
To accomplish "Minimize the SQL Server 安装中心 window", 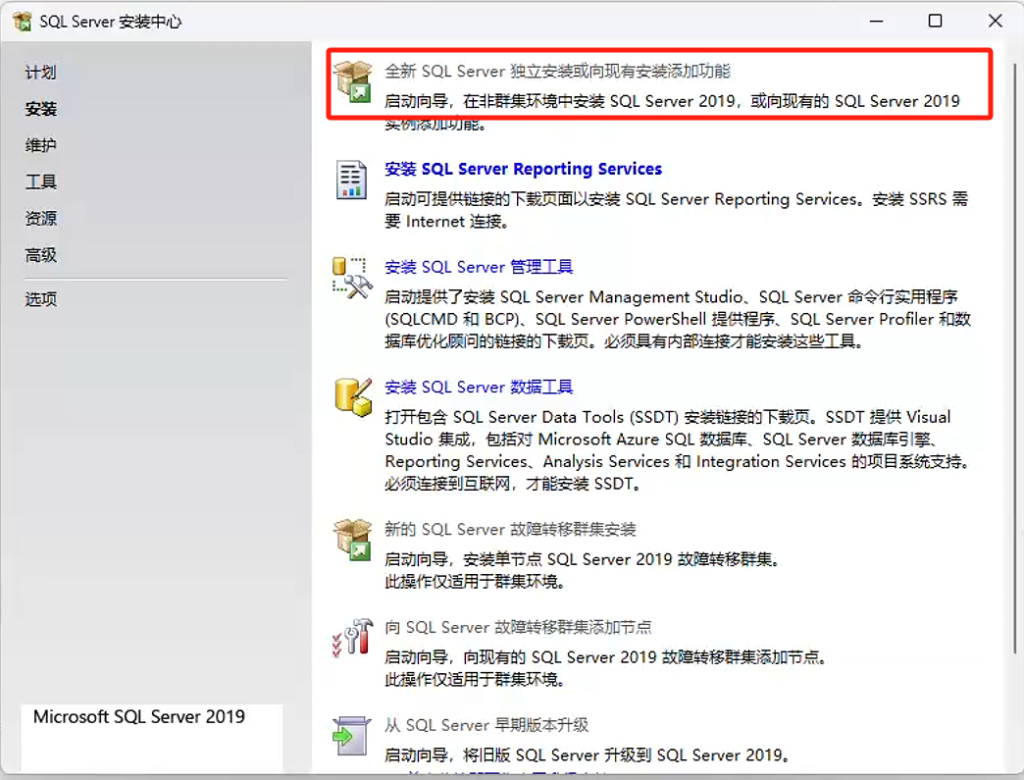I will [876, 21].
